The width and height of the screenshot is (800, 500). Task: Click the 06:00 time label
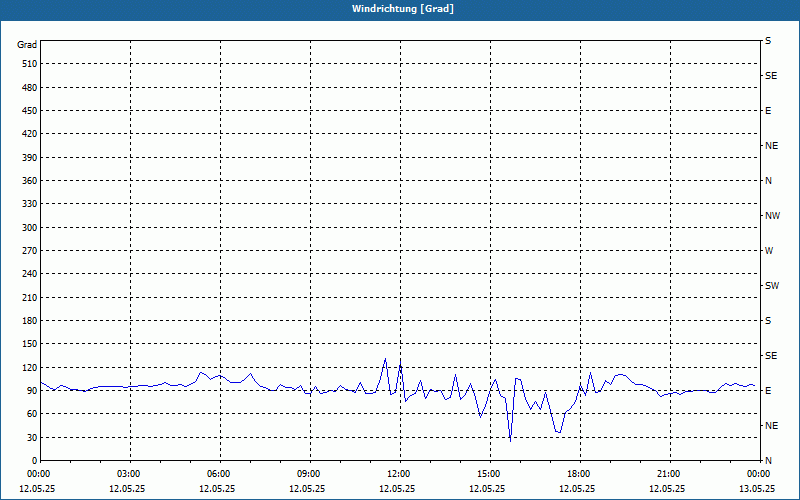pyautogui.click(x=220, y=474)
